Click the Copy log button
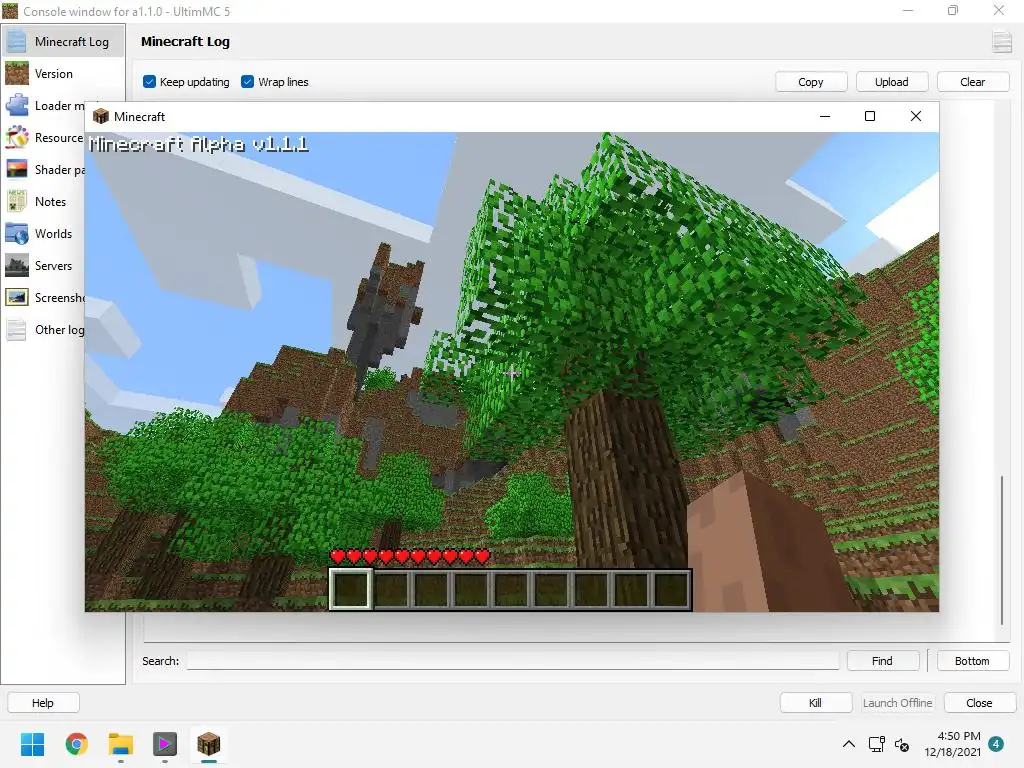This screenshot has height=768, width=1024. (x=810, y=82)
